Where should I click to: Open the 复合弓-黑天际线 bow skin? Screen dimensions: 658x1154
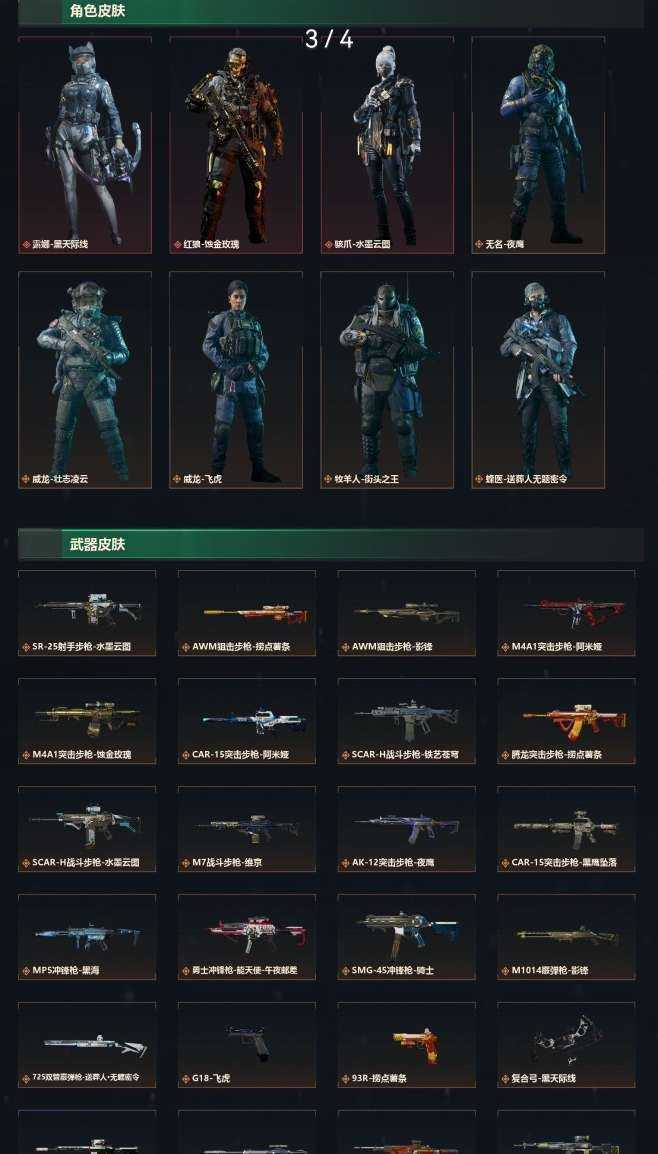566,1045
